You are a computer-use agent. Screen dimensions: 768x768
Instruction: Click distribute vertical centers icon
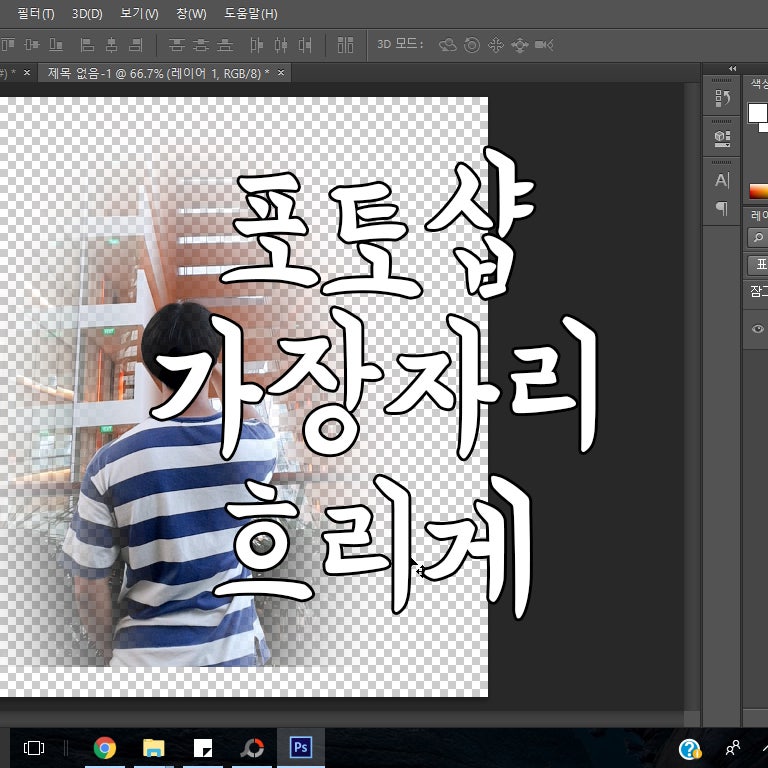click(201, 45)
